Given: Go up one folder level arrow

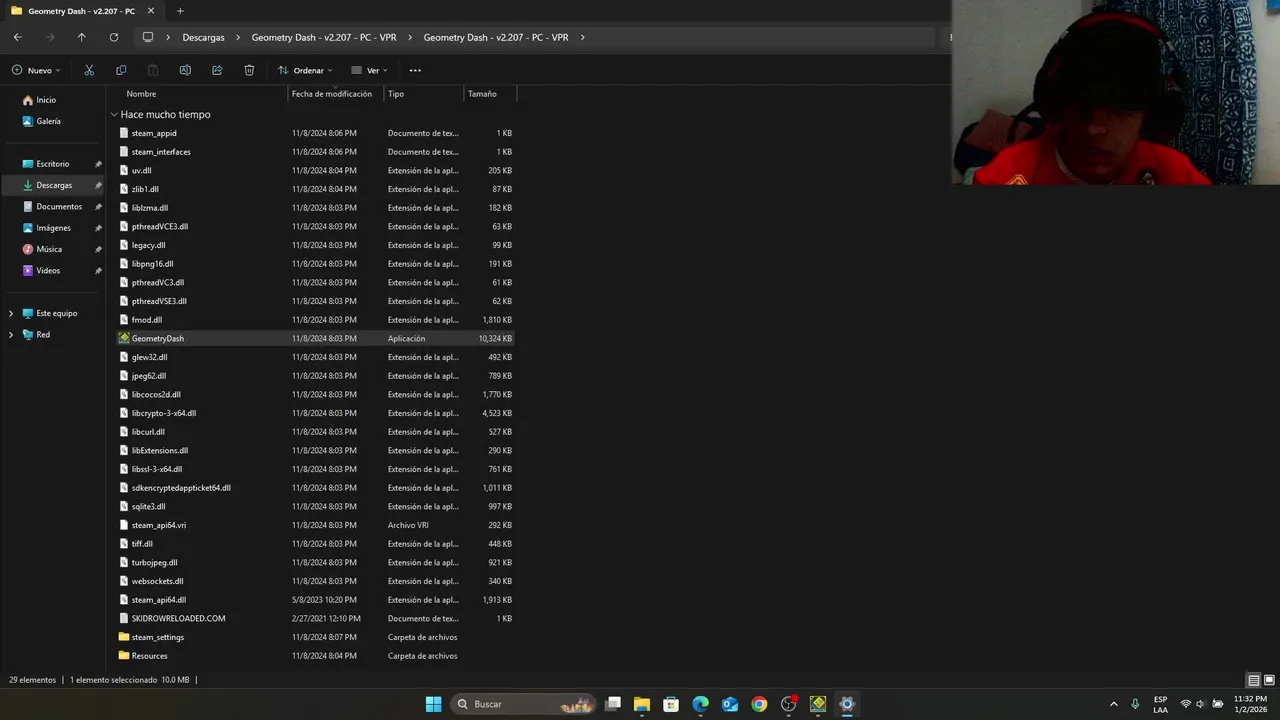Looking at the screenshot, I should pos(82,37).
